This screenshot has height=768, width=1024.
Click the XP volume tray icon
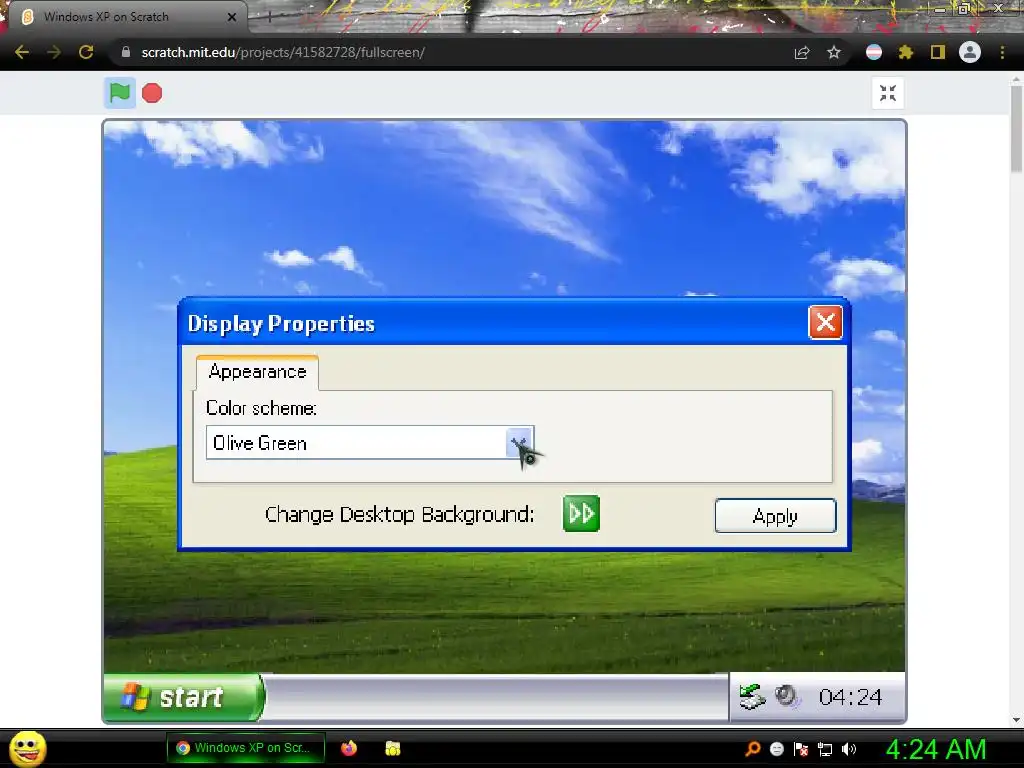coord(787,696)
